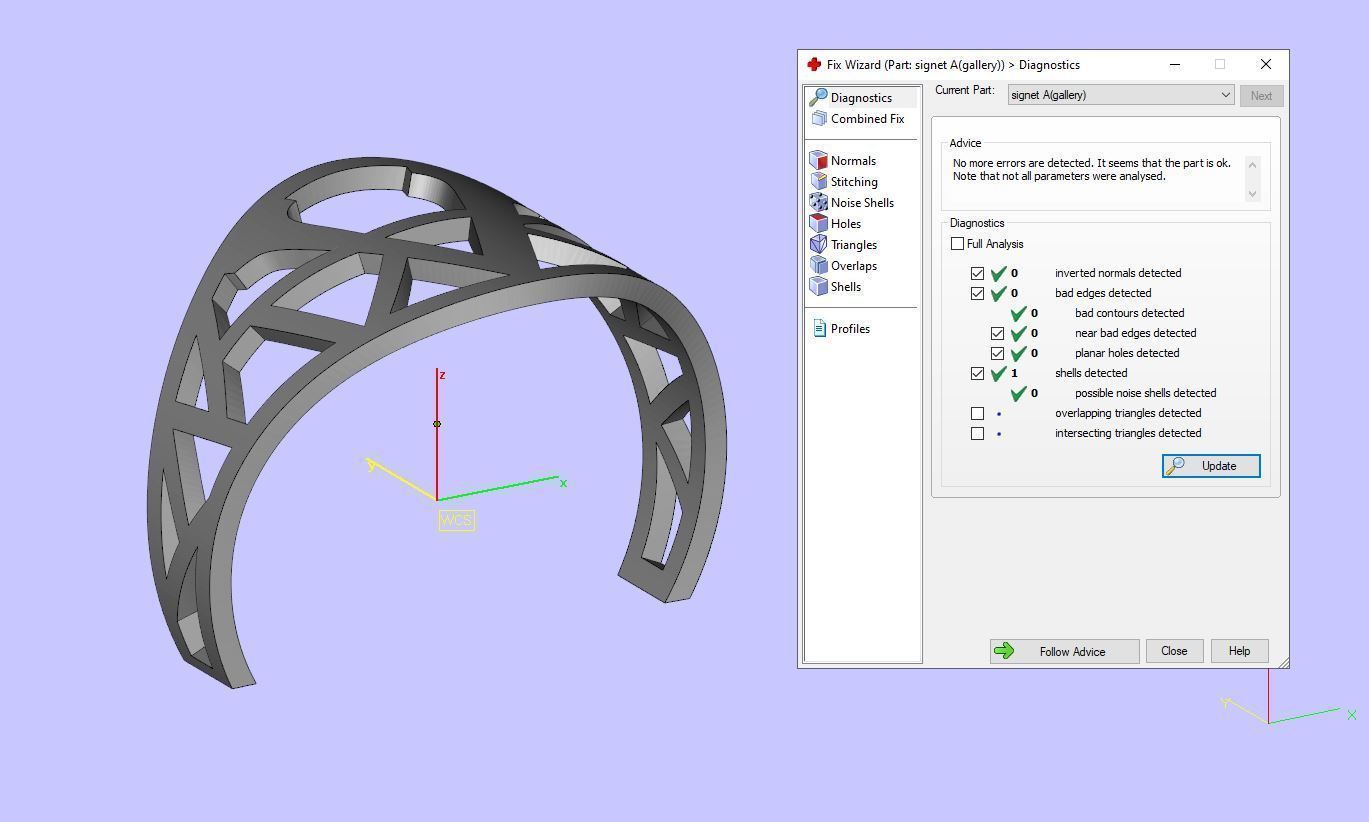Uncheck shells detection checkbox
1369x822 pixels.
[977, 373]
